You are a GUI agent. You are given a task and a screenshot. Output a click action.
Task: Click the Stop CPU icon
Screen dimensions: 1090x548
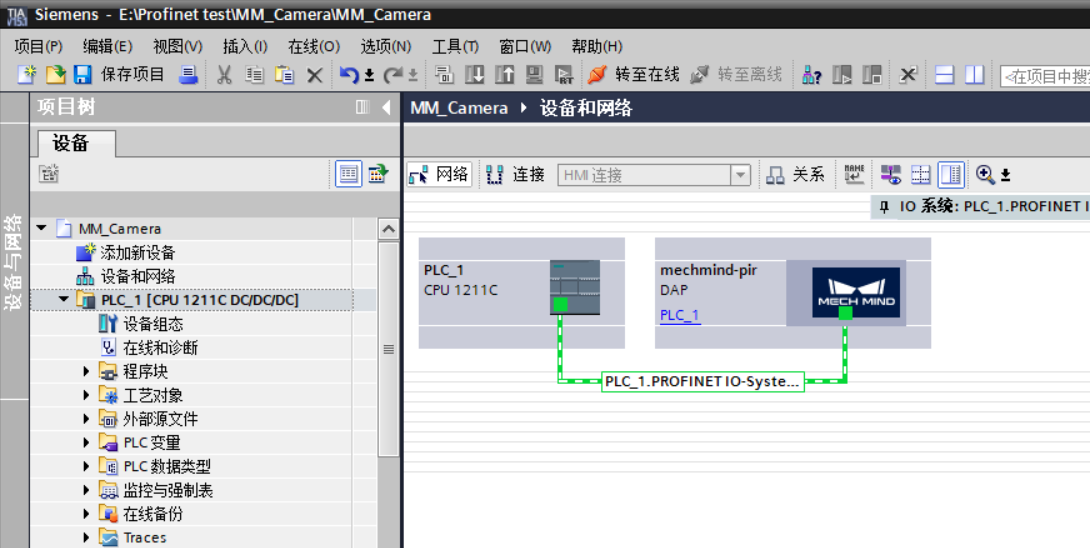[x=872, y=74]
